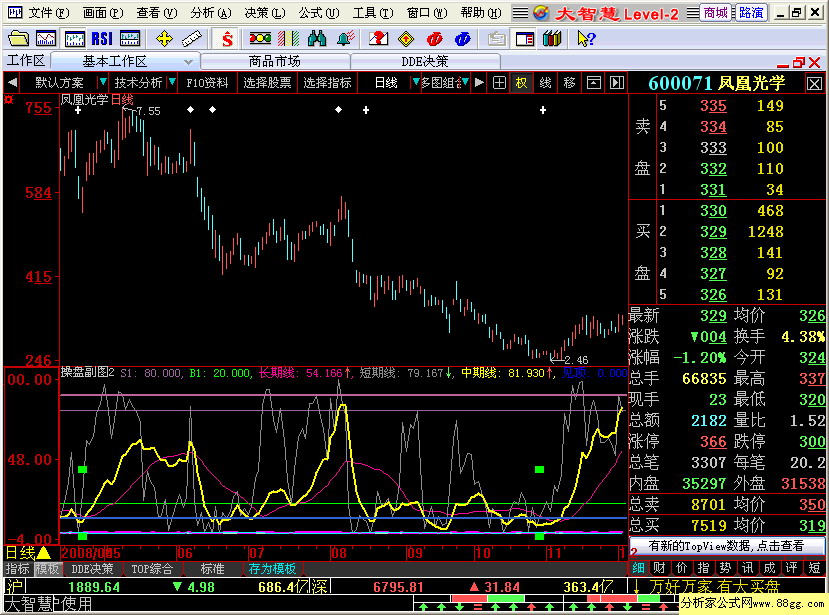Click the 存为模板 save template link
Screen dimensions: 829x615
(x=272, y=568)
